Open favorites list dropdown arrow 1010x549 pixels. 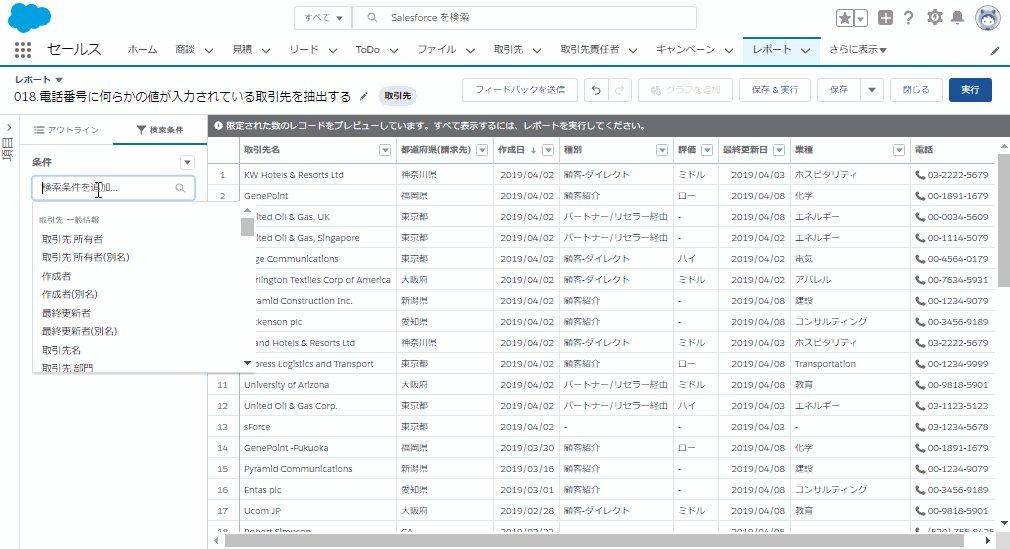861,18
